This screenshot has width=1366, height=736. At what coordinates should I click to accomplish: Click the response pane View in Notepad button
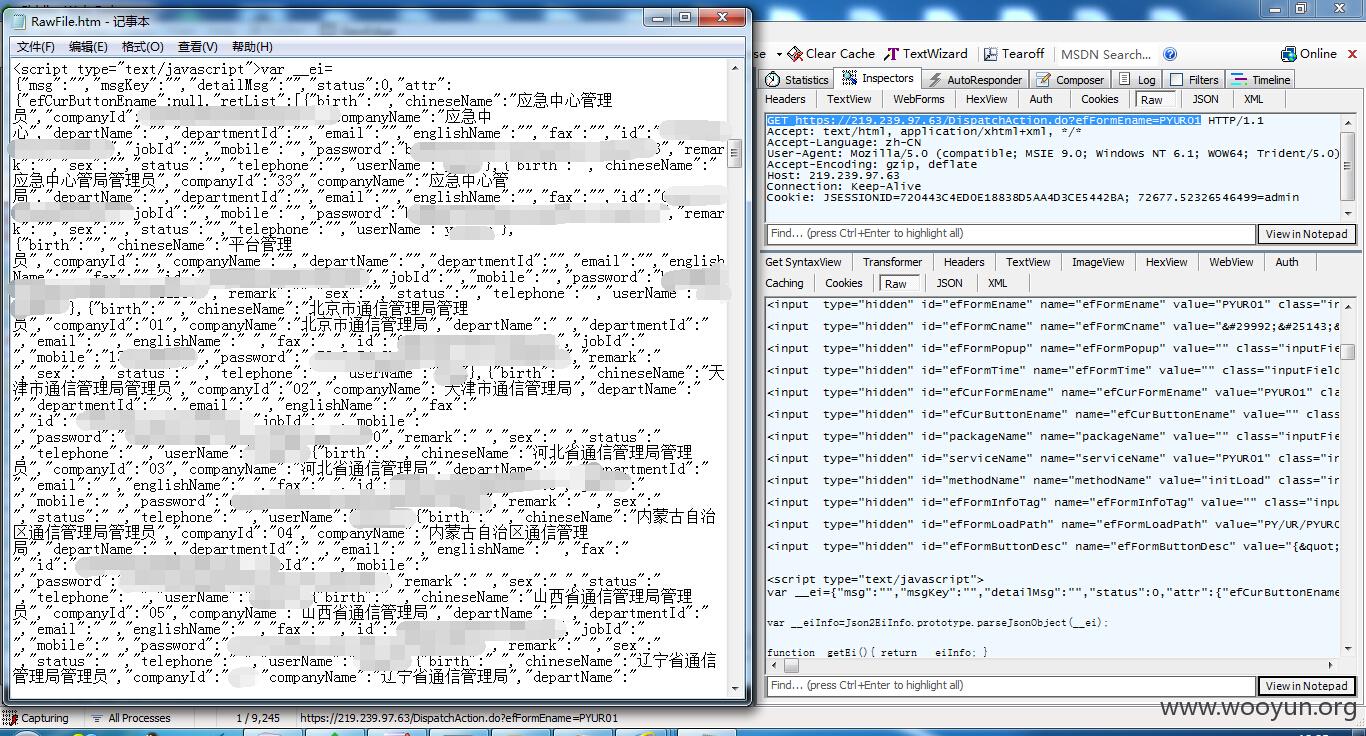[x=1306, y=686]
